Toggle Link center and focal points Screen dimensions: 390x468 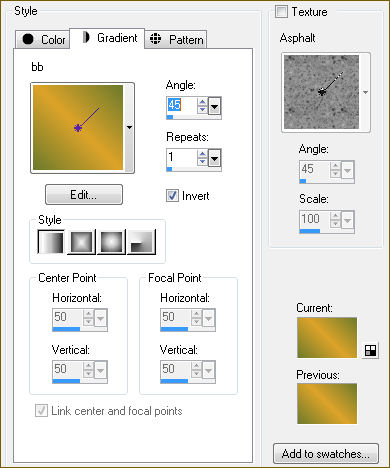41,410
